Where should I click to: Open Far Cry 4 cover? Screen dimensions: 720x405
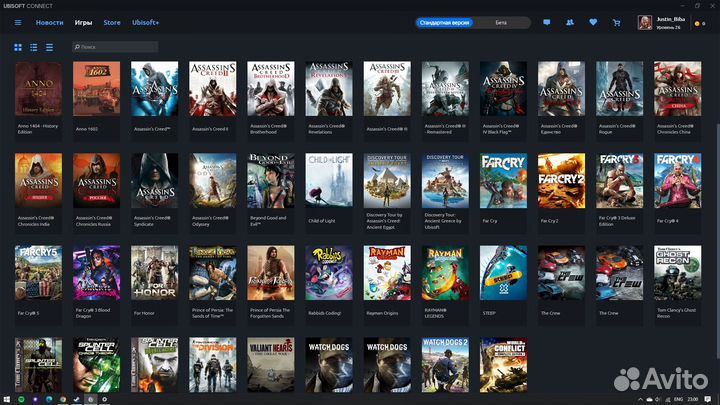pyautogui.click(x=678, y=180)
